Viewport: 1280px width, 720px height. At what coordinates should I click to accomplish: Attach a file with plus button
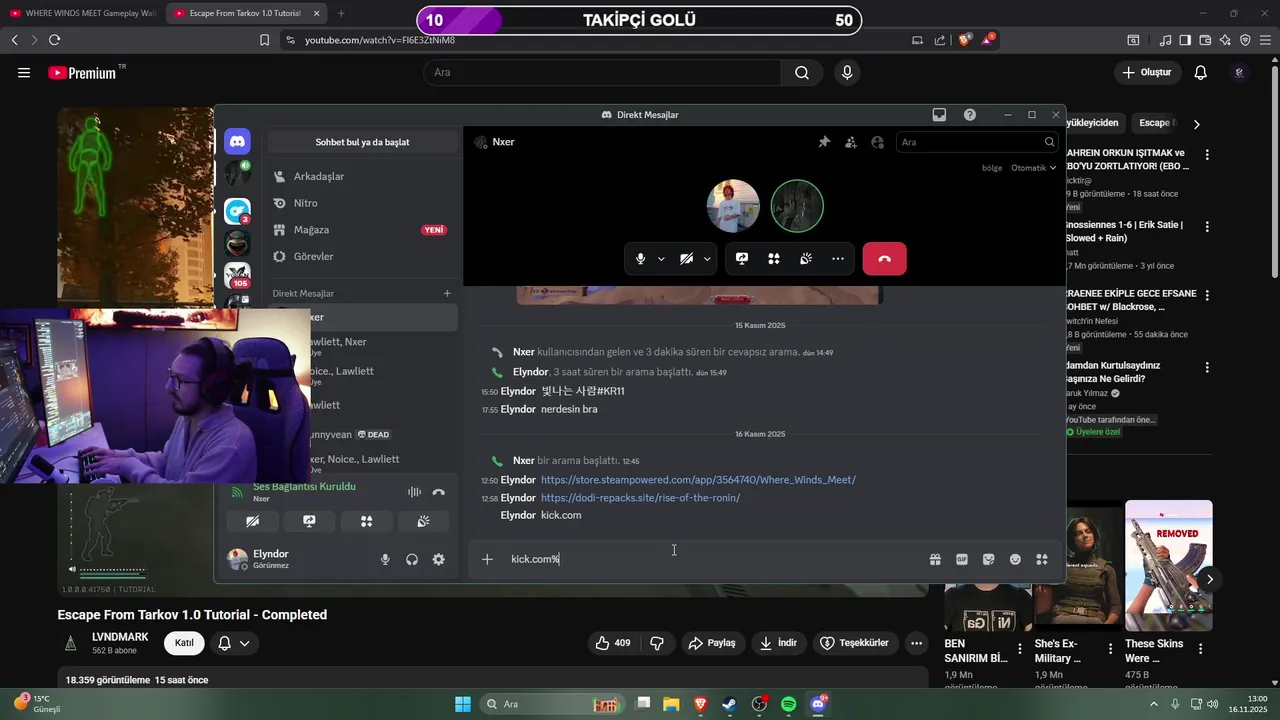487,560
